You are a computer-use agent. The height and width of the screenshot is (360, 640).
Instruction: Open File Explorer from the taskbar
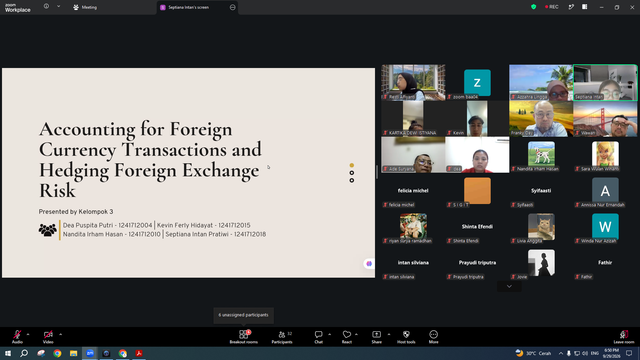click(73, 353)
